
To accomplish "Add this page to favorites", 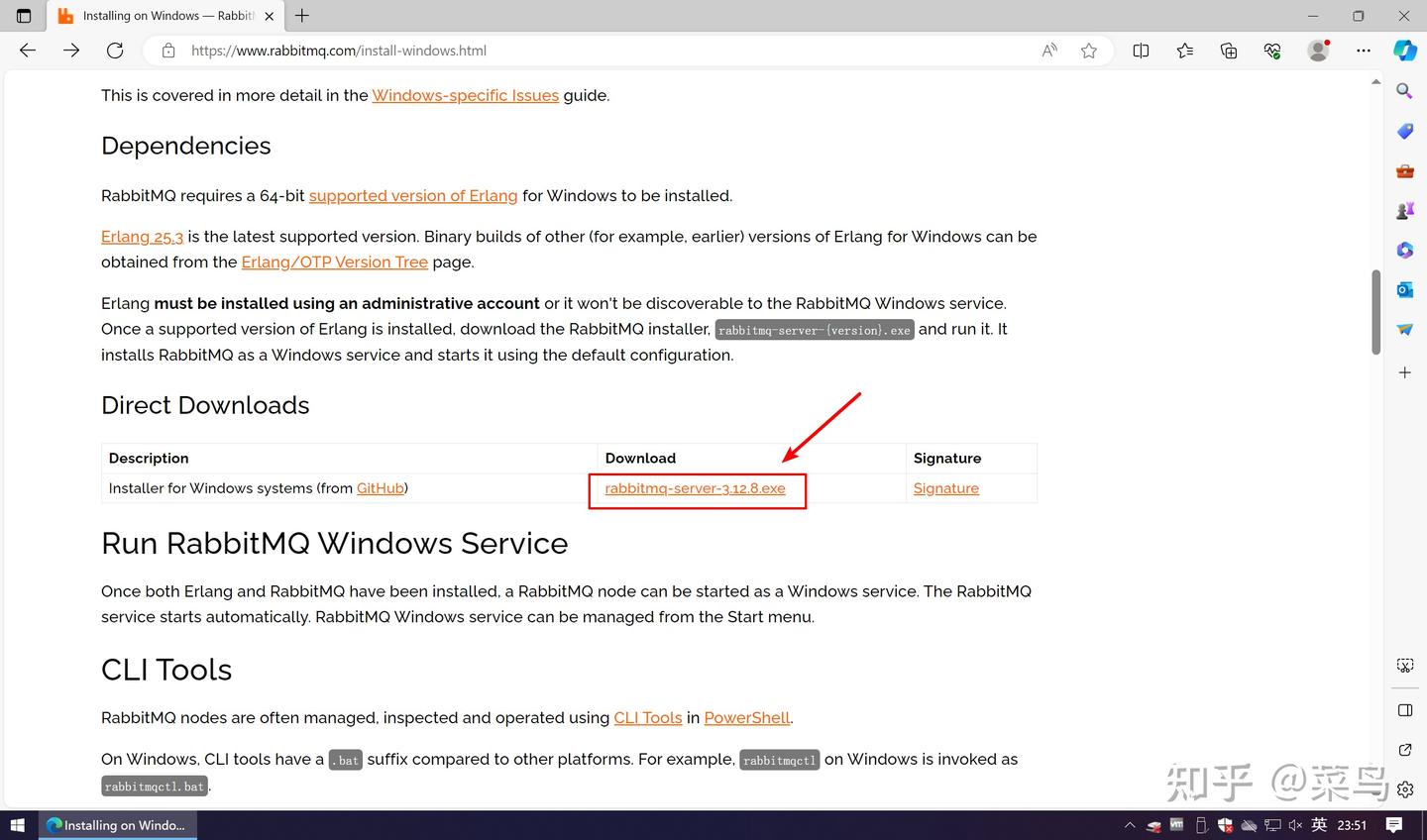I will (1089, 51).
